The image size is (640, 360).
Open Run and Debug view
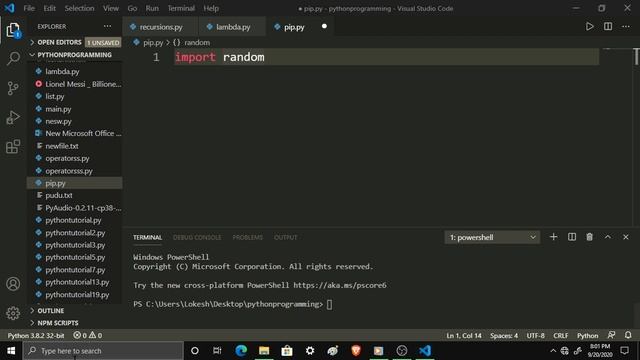[x=13, y=118]
